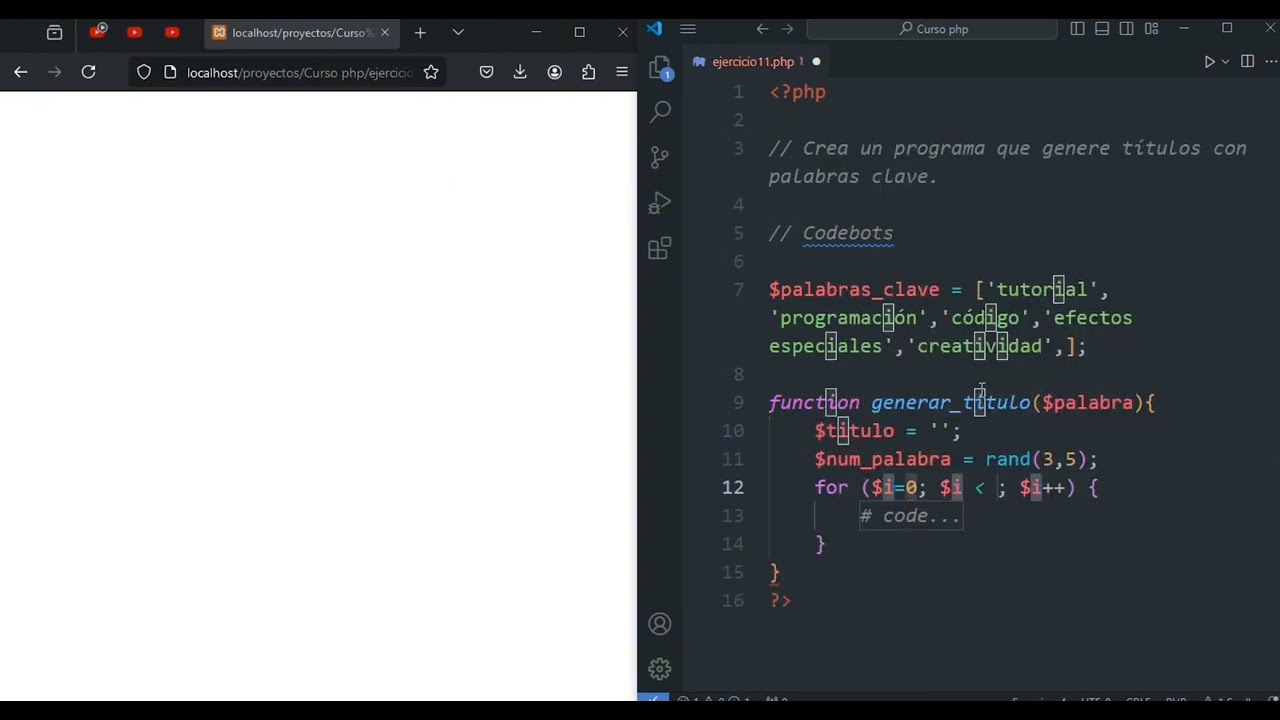Image resolution: width=1280 pixels, height=720 pixels.
Task: Select the ejercicio11.php editor tab
Action: (x=757, y=62)
